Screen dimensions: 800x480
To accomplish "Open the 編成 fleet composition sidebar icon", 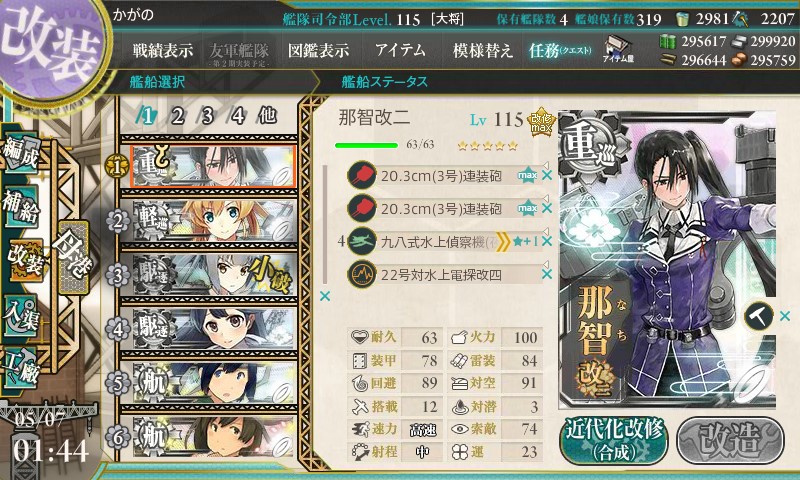I will [x=21, y=152].
